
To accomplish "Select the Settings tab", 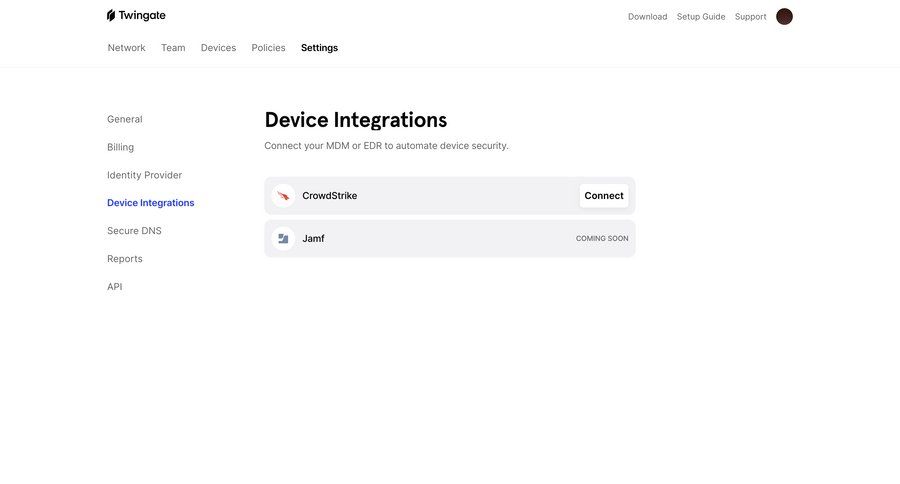I will 319,48.
